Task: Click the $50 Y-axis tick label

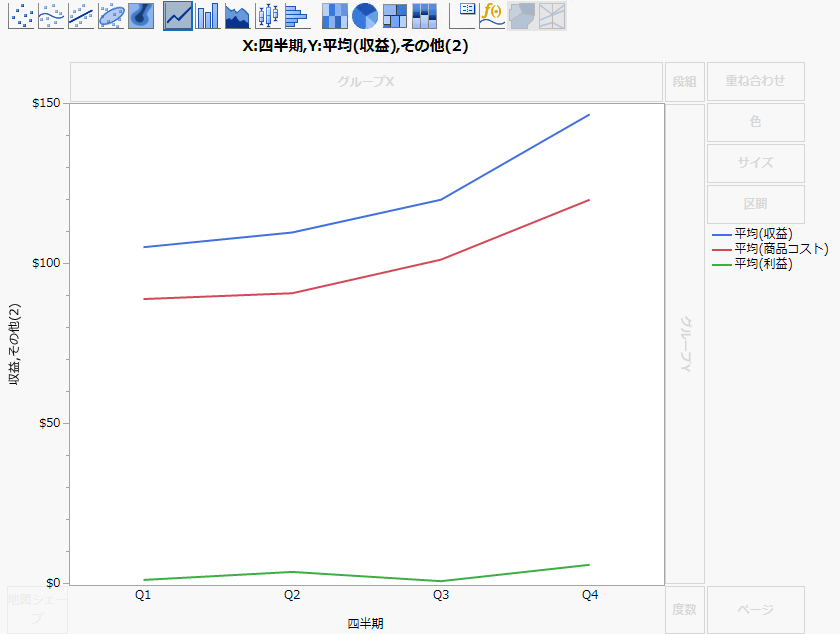Action: (50, 423)
